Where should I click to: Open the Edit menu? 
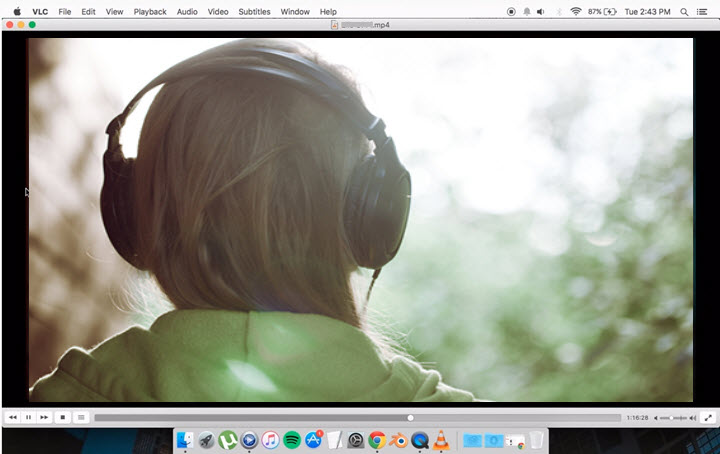tap(88, 12)
